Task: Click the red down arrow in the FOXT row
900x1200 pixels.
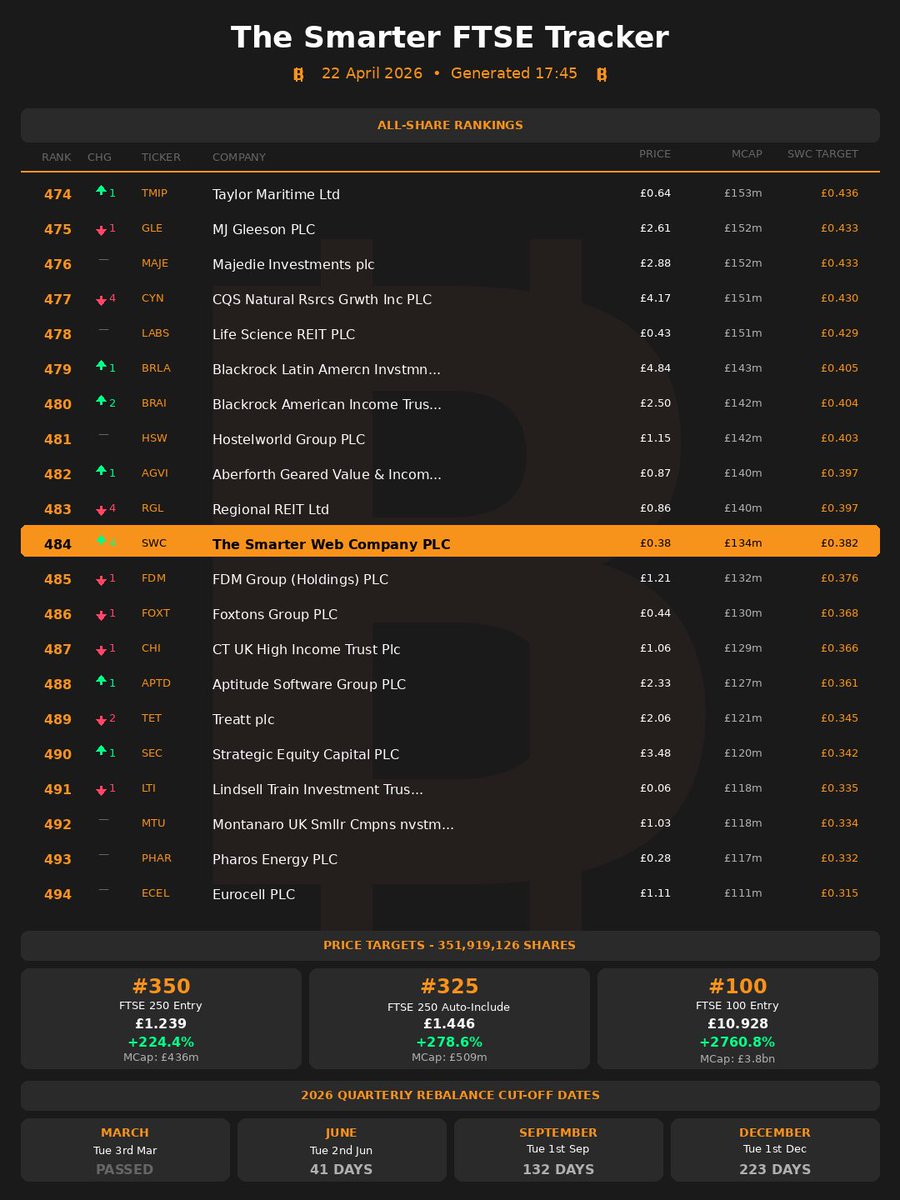Action: pyautogui.click(x=101, y=615)
